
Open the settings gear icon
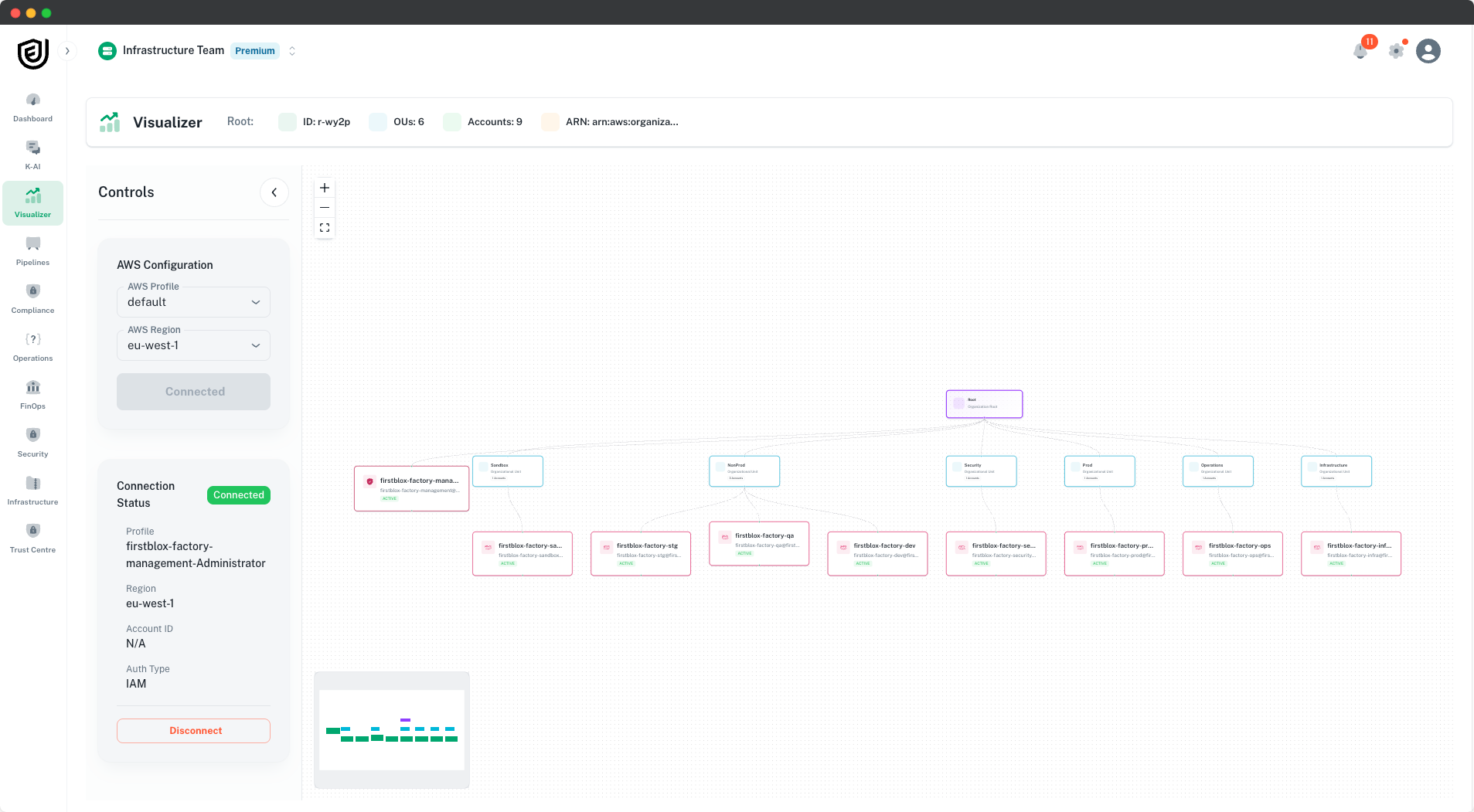point(1394,50)
